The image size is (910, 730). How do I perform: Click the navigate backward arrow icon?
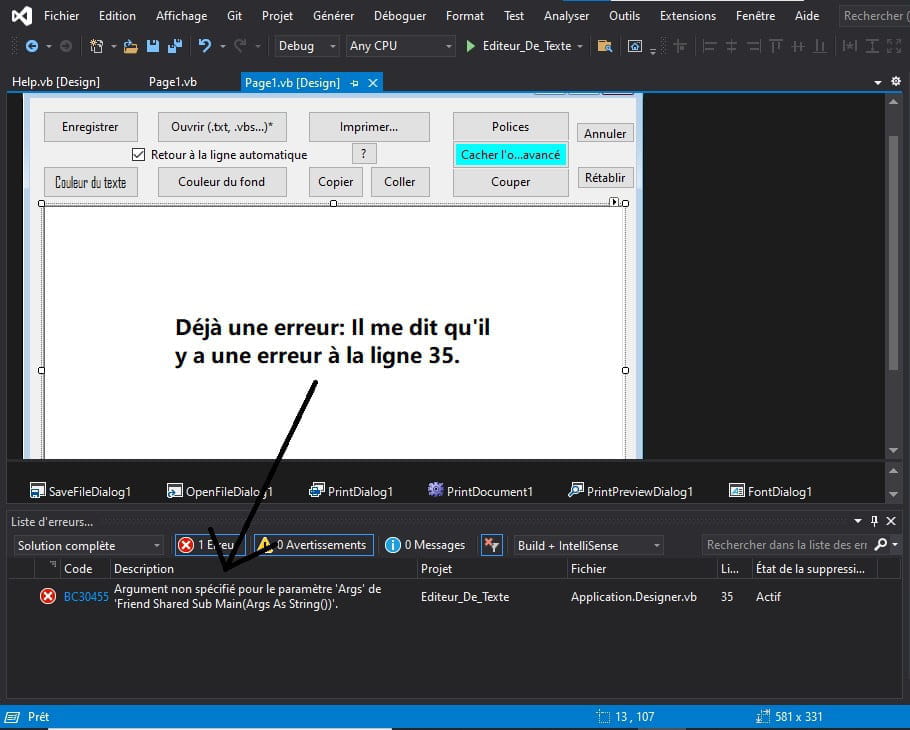point(32,46)
